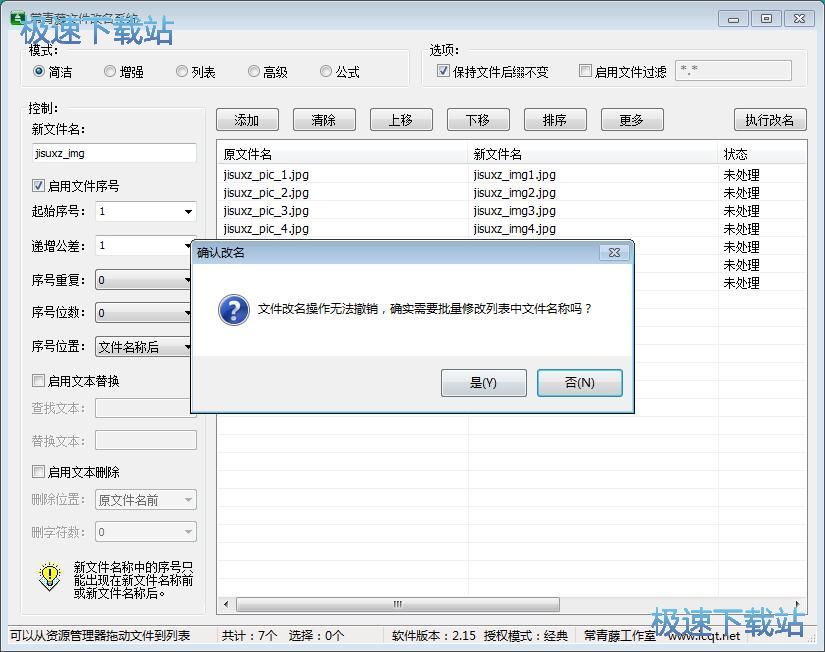Click new name jisuxz_img3.jpg cell
Screen dimensions: 825x652
pos(515,210)
